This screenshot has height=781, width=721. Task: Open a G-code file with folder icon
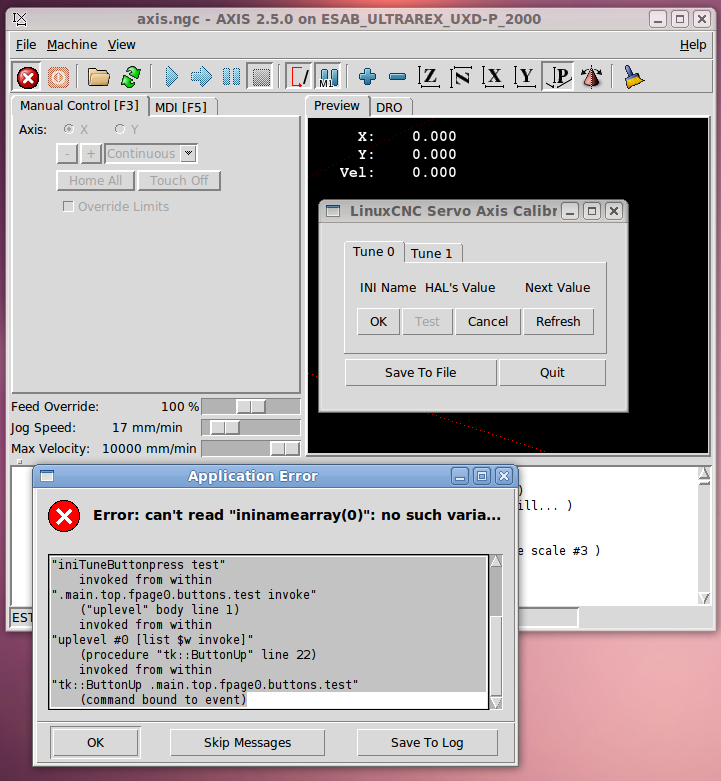coord(99,77)
